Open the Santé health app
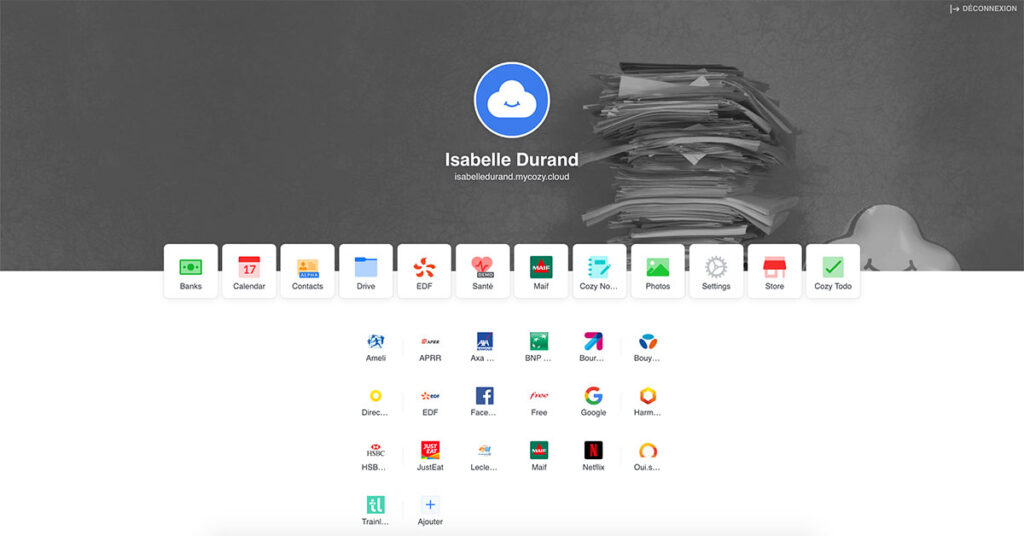This screenshot has width=1024, height=536. point(482,271)
